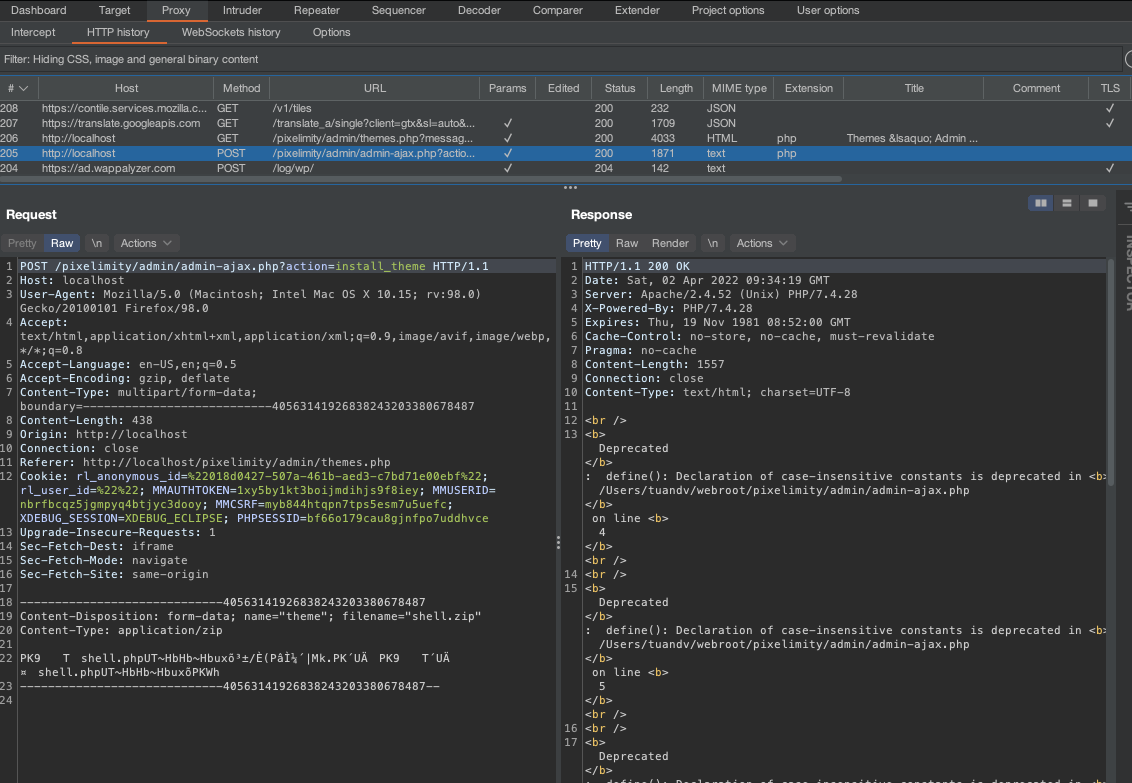Switch Request view from Raw to Pretty
The width and height of the screenshot is (1132, 783).
21,243
